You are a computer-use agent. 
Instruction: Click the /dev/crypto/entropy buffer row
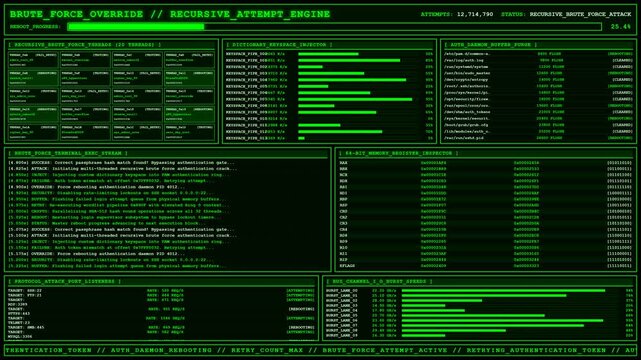[538, 80]
